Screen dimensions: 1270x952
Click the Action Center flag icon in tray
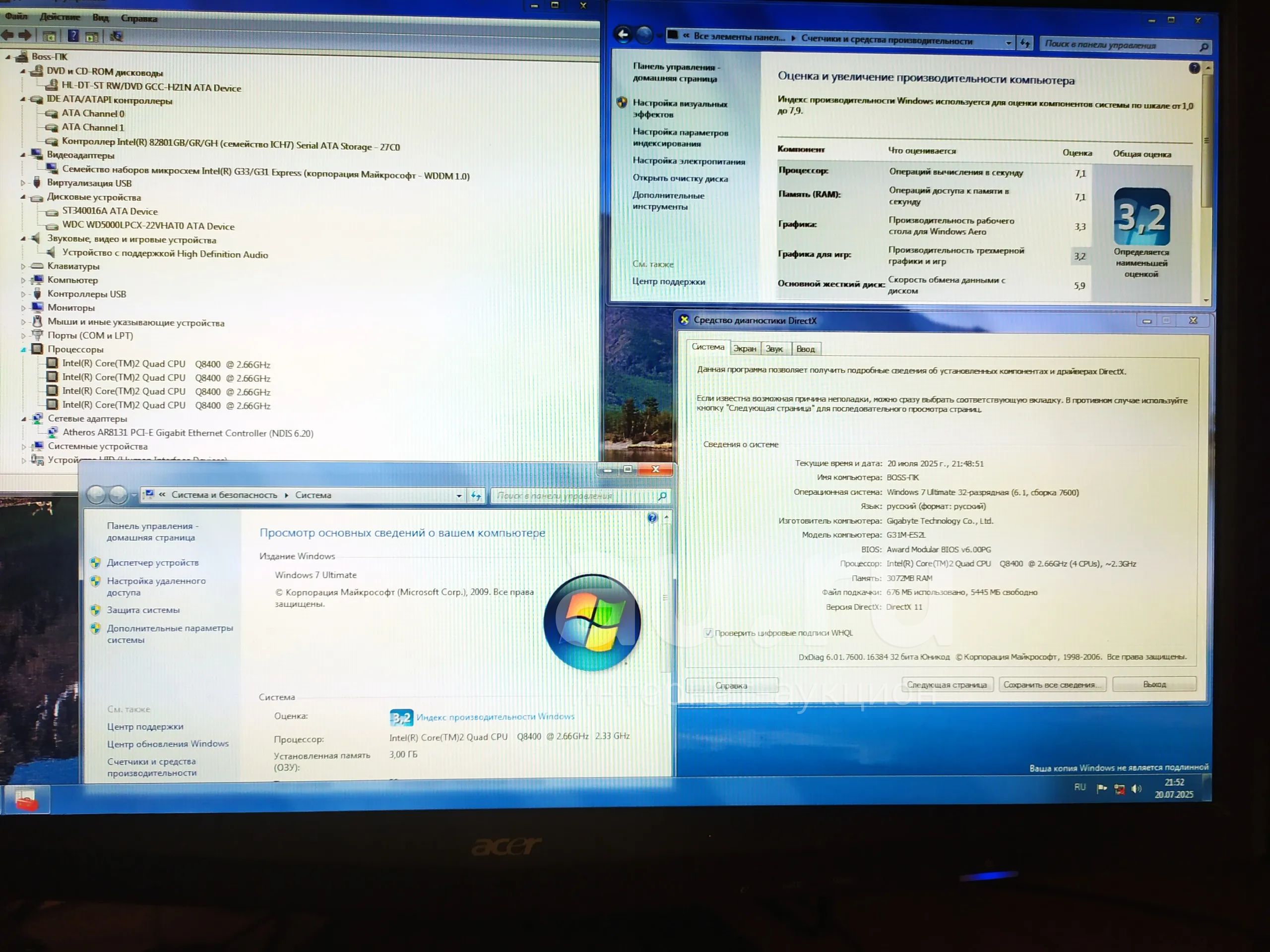click(1101, 788)
